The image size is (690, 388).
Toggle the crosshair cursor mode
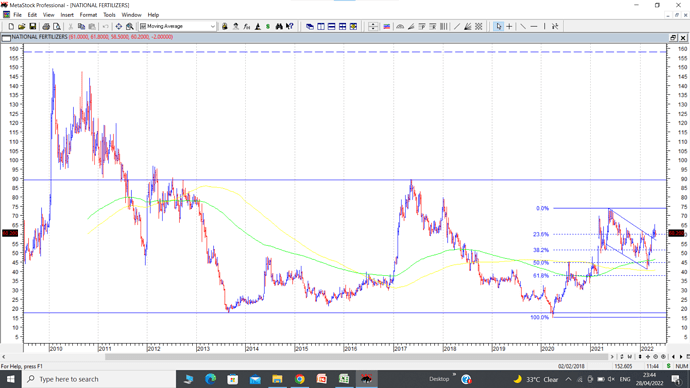tap(509, 26)
